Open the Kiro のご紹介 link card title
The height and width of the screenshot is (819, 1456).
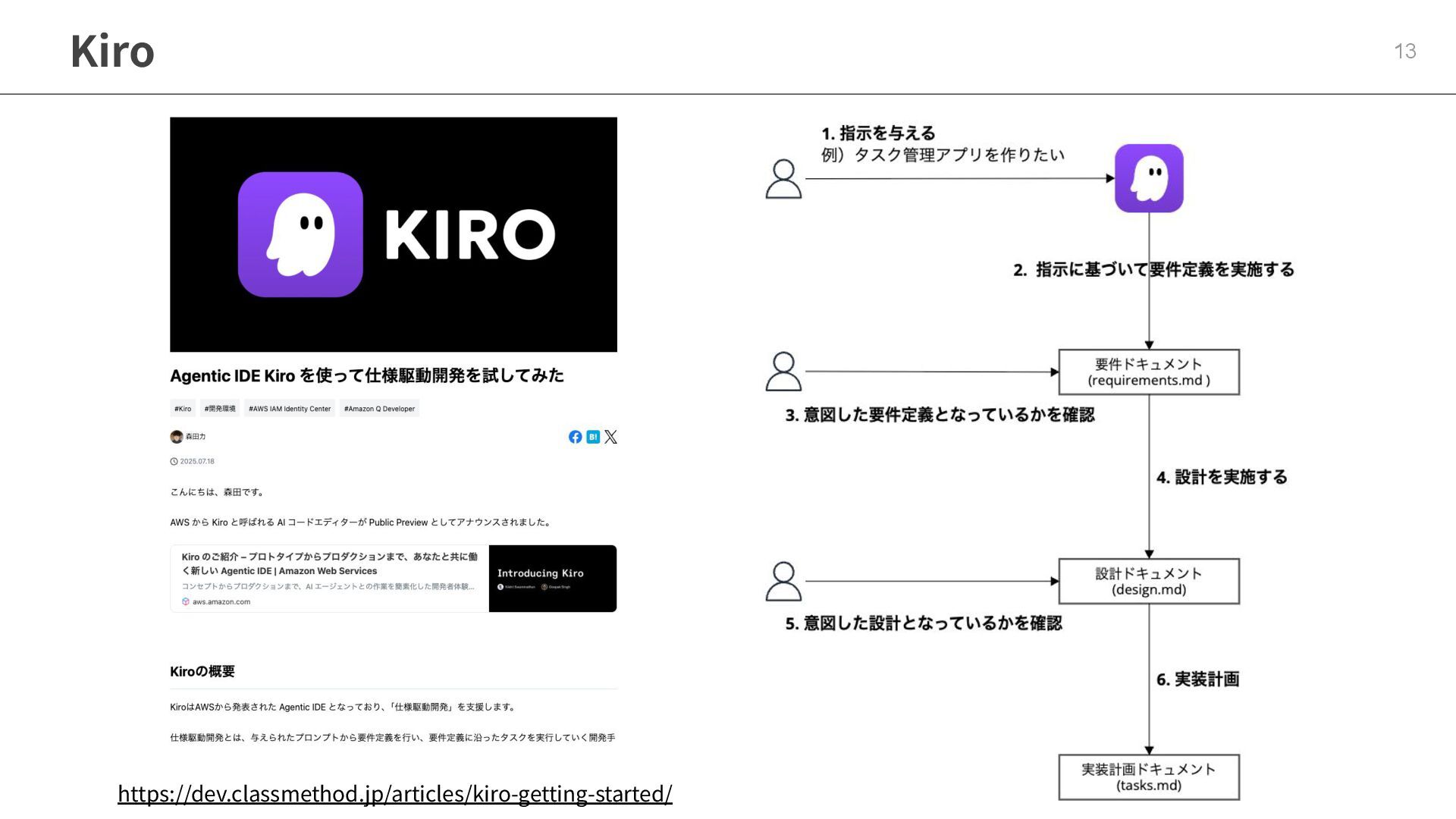tap(329, 563)
